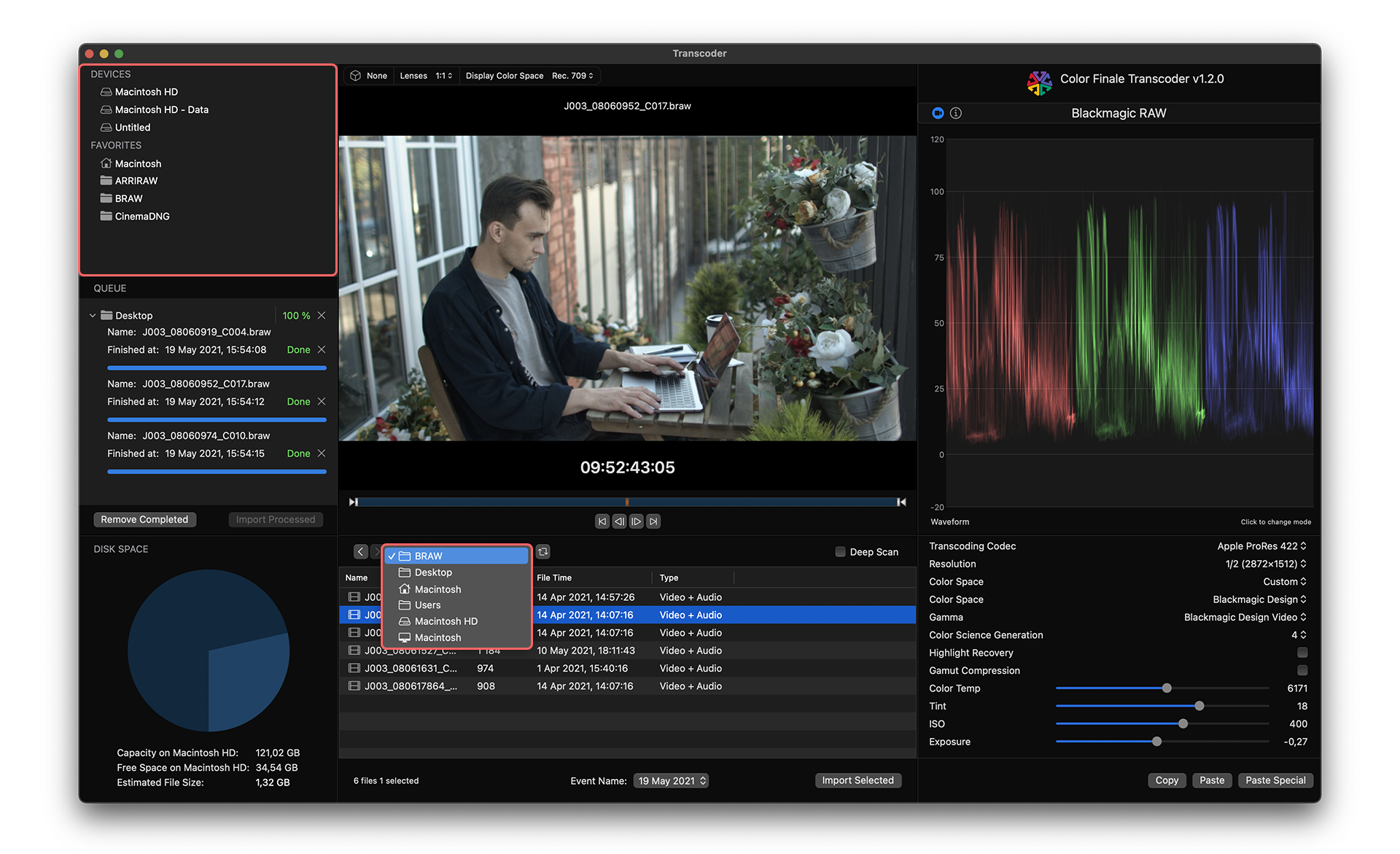Refresh the file browser folder
This screenshot has height=854, width=1400.
[543, 552]
